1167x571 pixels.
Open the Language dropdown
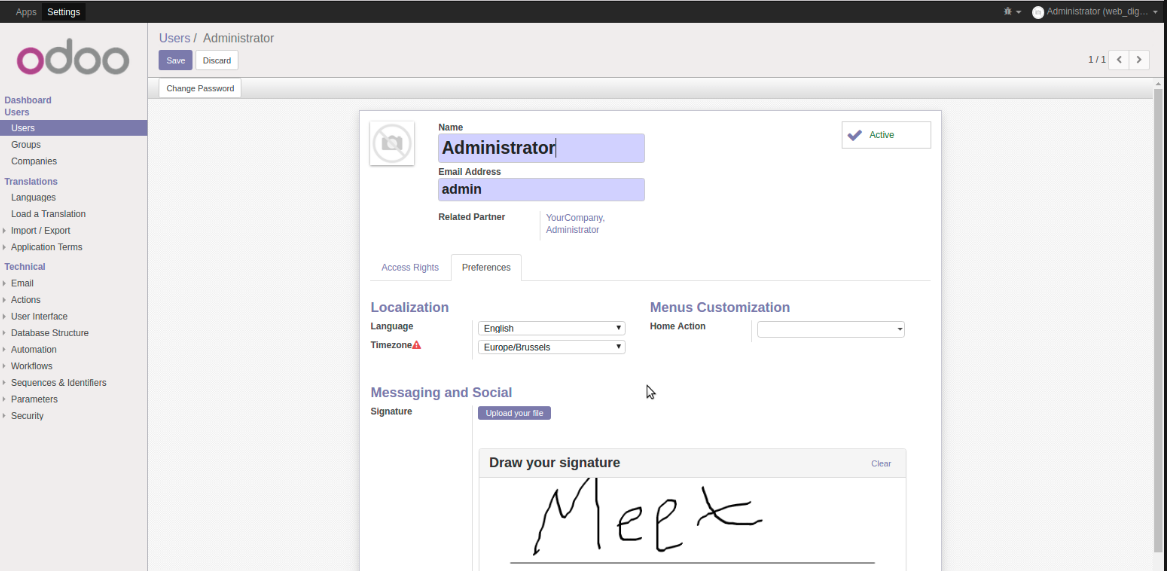pyautogui.click(x=551, y=328)
